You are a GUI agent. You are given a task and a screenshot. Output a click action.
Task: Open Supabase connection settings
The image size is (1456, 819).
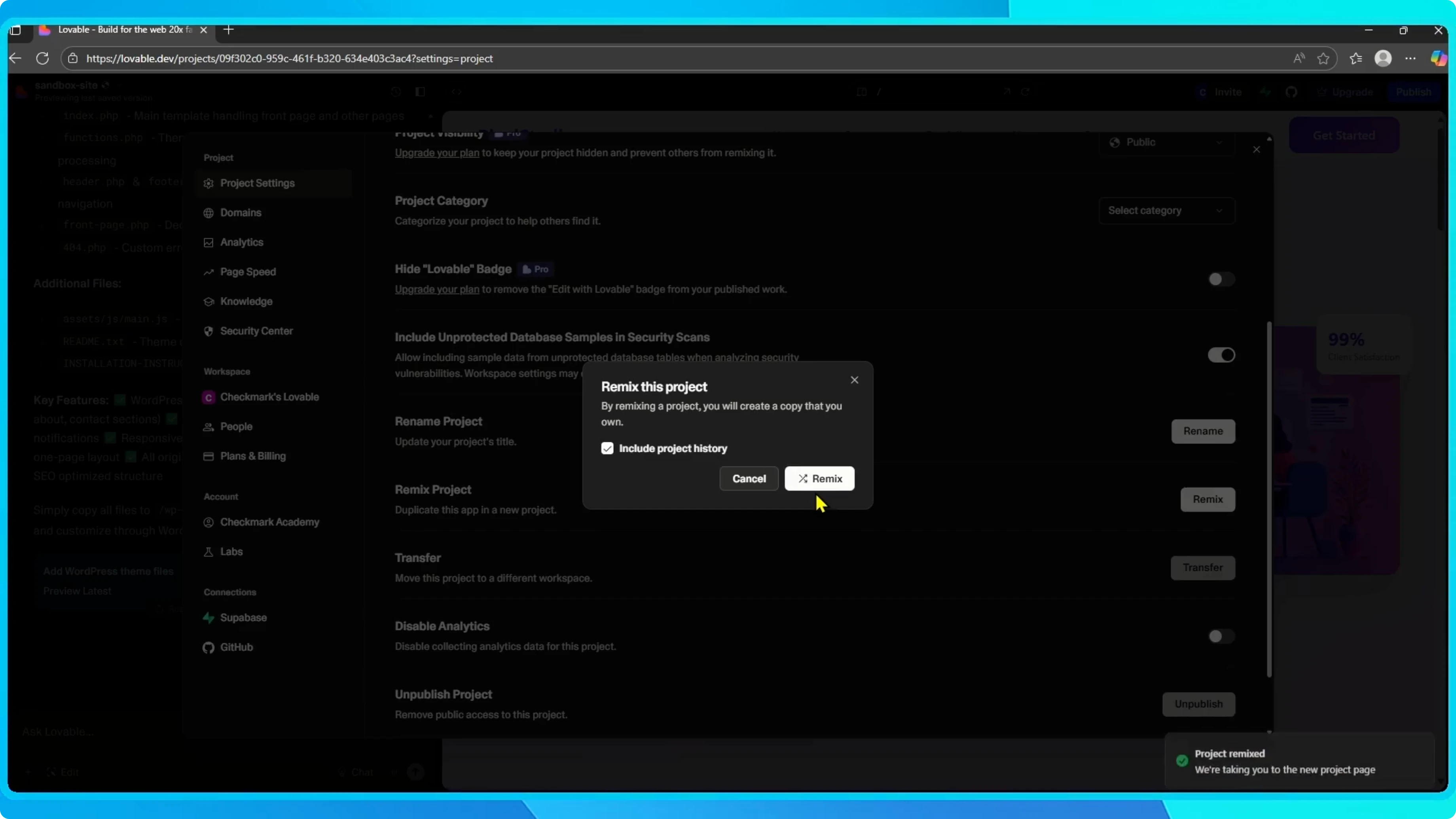pos(273,617)
